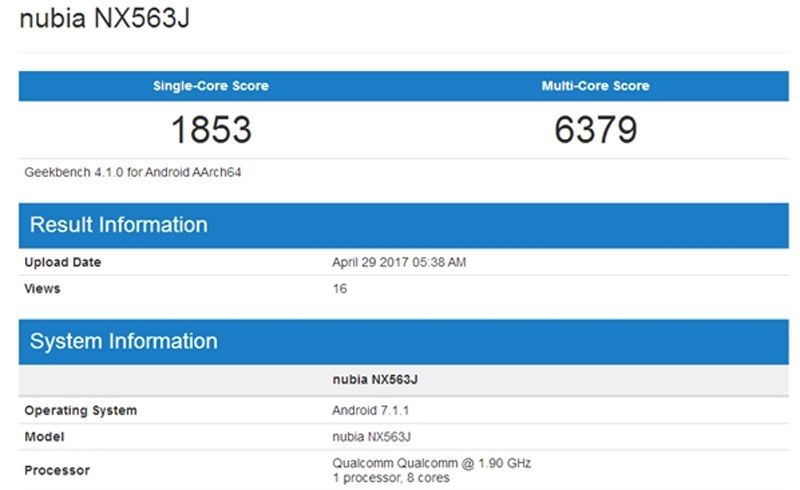The width and height of the screenshot is (800, 490).
Task: Select the Upload Date row label
Action: tap(63, 263)
